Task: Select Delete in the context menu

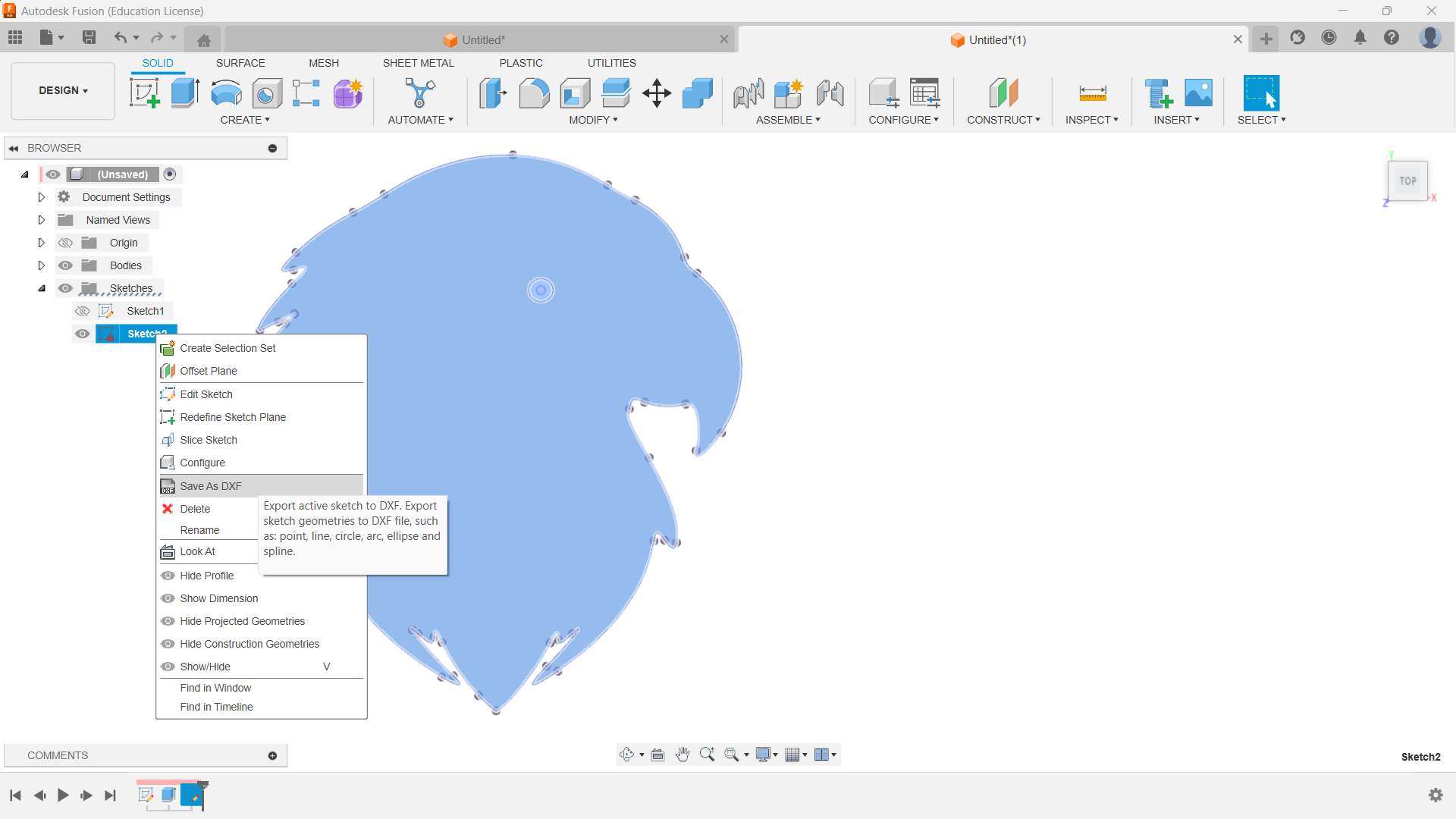Action: (195, 509)
